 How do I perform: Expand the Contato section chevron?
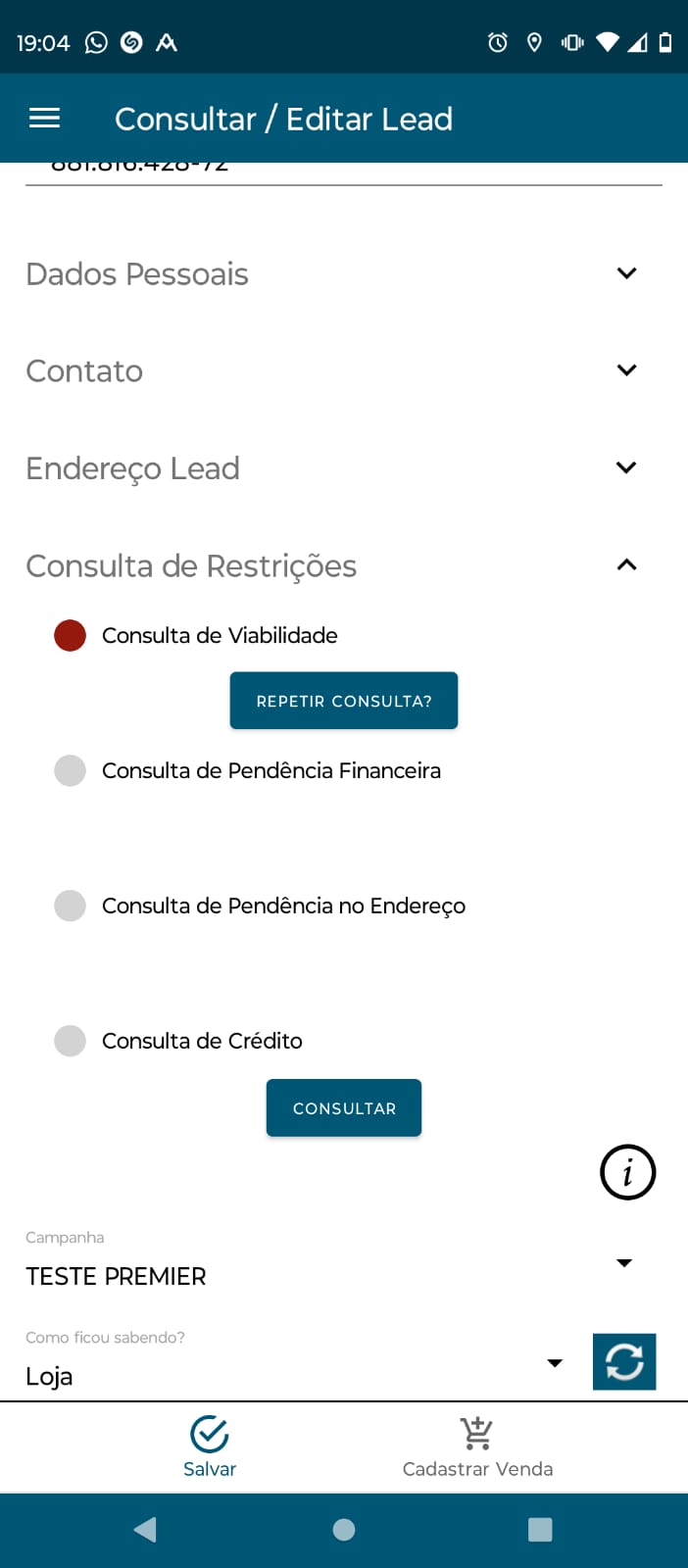[626, 370]
